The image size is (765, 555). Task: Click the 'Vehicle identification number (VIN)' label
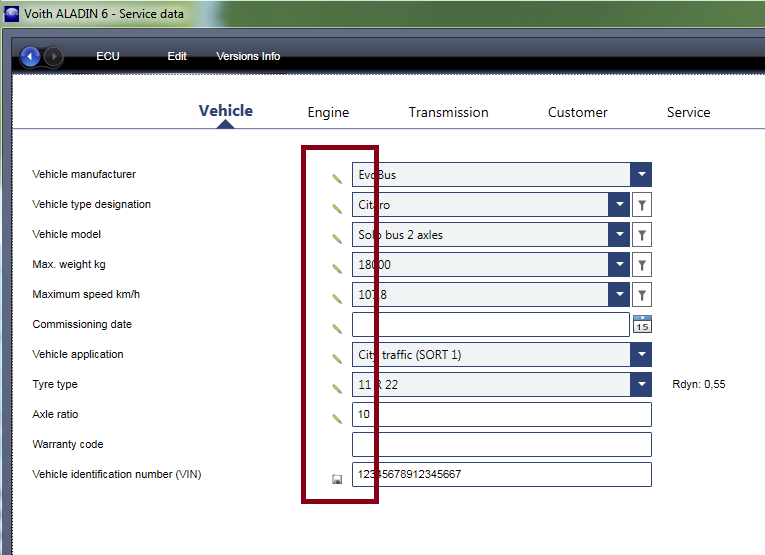tap(117, 474)
